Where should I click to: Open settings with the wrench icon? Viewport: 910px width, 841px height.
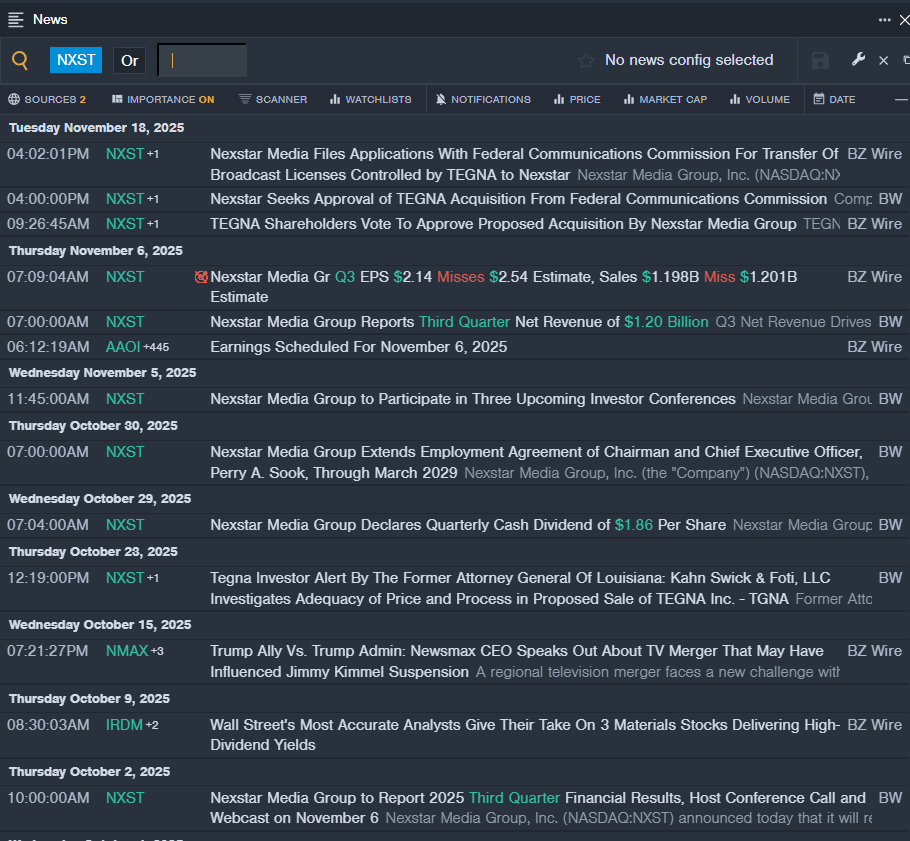tap(858, 60)
